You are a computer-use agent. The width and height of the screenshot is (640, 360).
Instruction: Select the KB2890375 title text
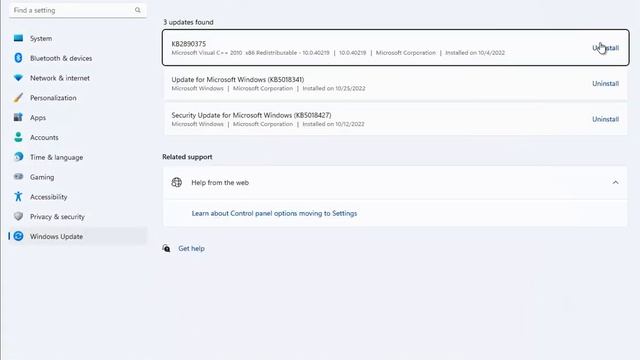coord(189,44)
